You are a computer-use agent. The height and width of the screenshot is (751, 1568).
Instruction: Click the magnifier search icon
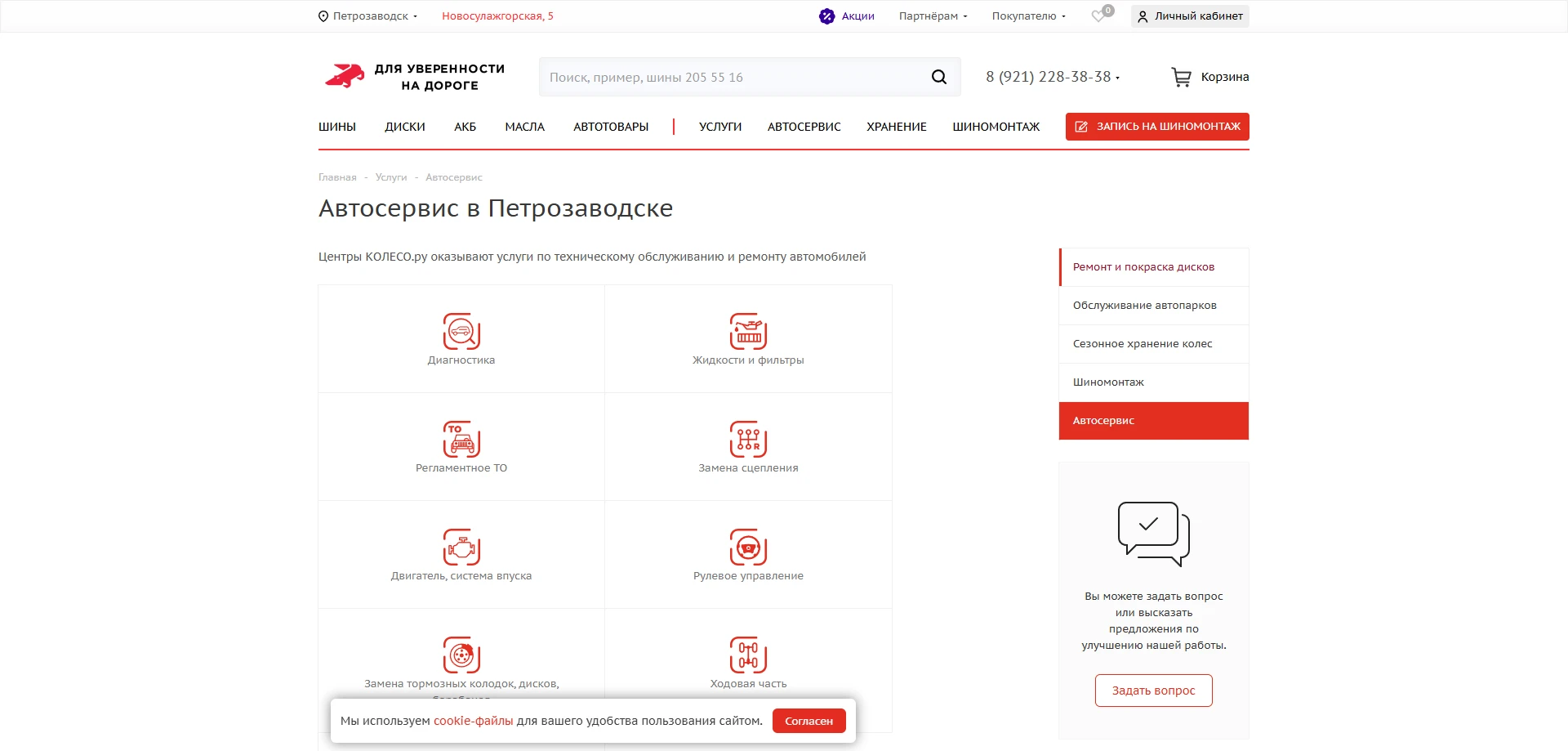(939, 77)
